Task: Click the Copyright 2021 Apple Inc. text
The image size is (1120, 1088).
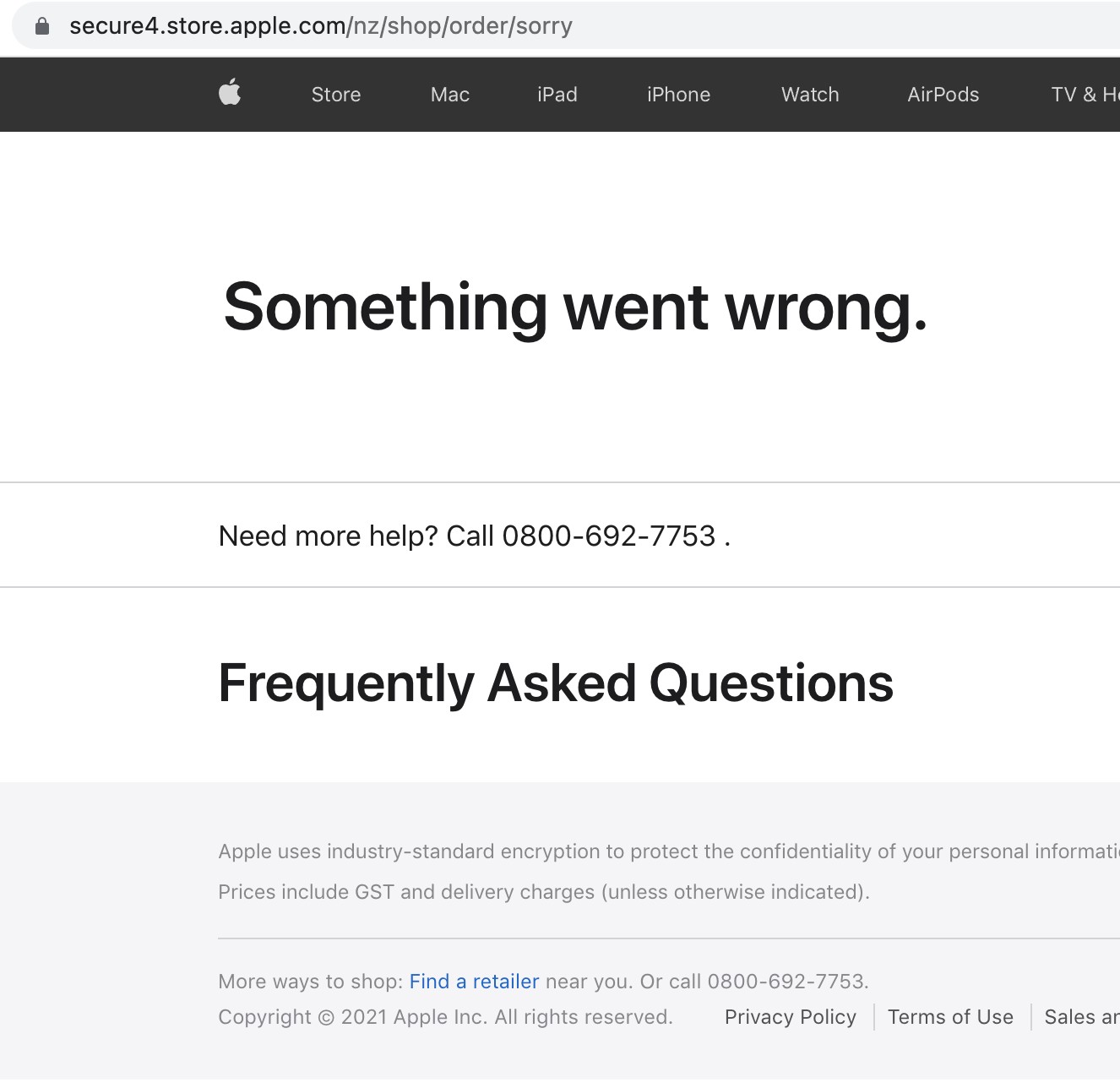Action: [x=445, y=1017]
